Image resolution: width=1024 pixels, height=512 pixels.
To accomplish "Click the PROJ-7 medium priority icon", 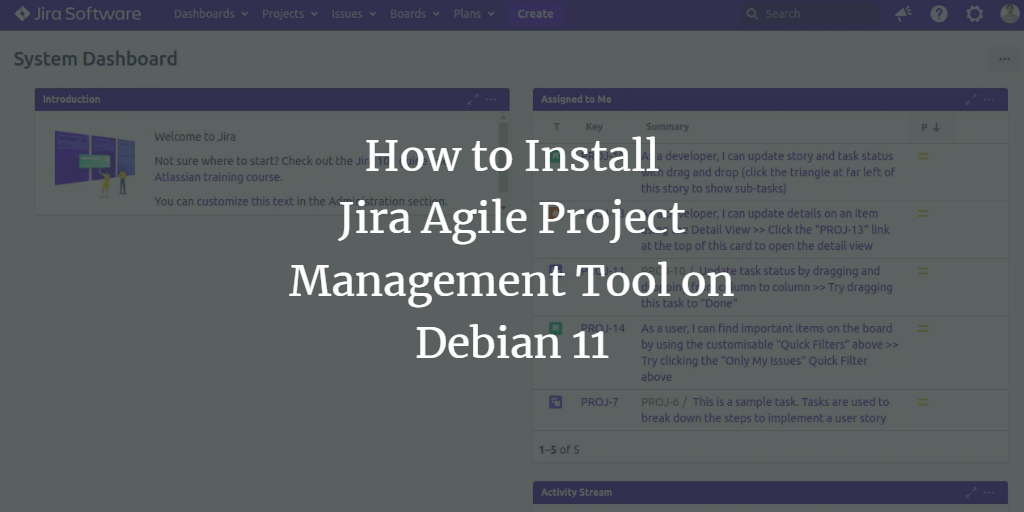I will coord(923,402).
